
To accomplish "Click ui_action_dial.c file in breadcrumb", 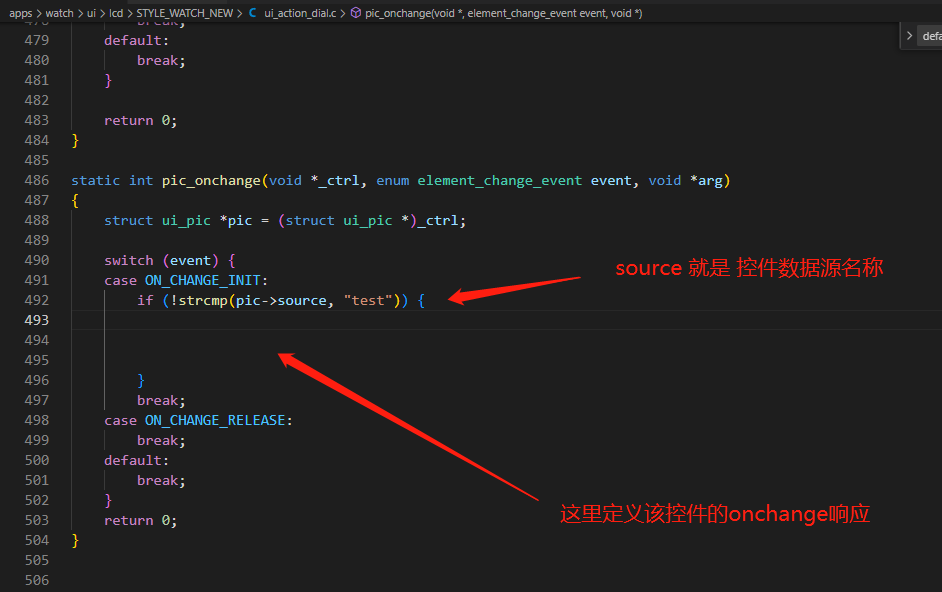I will [300, 13].
